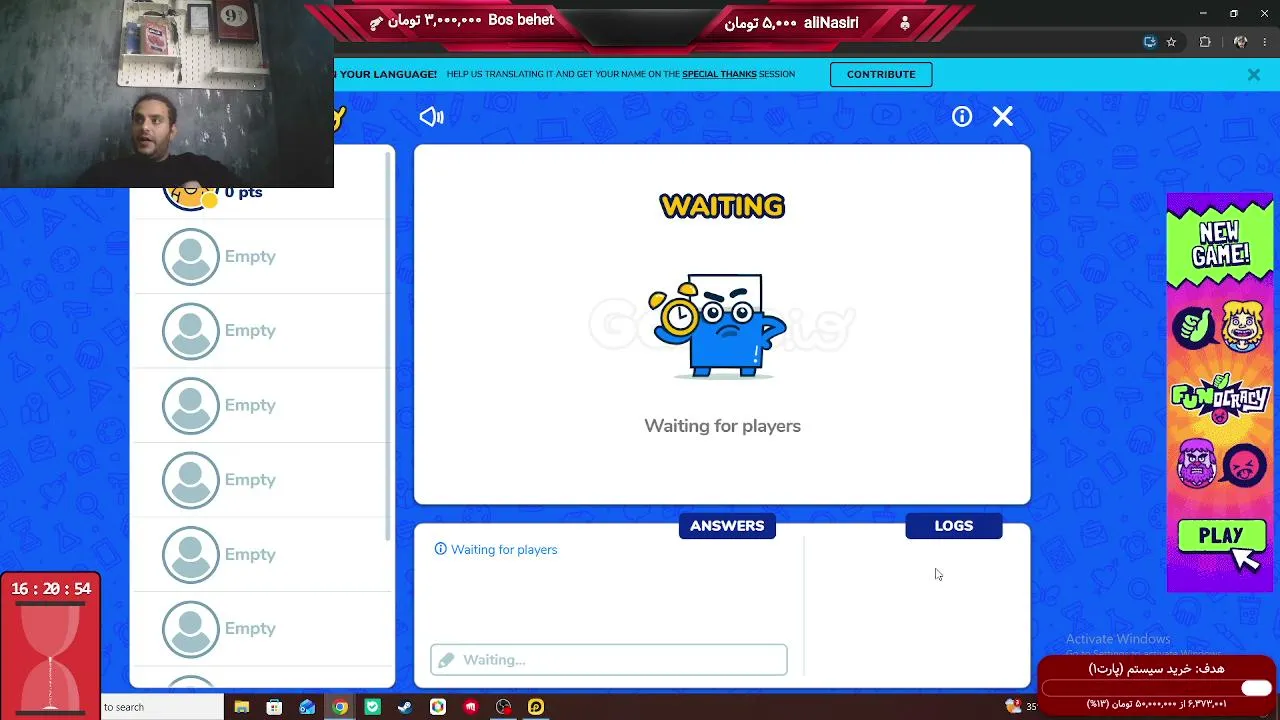Click the Funocracy logo in the ad
This screenshot has width=1280, height=720.
[x=1220, y=398]
